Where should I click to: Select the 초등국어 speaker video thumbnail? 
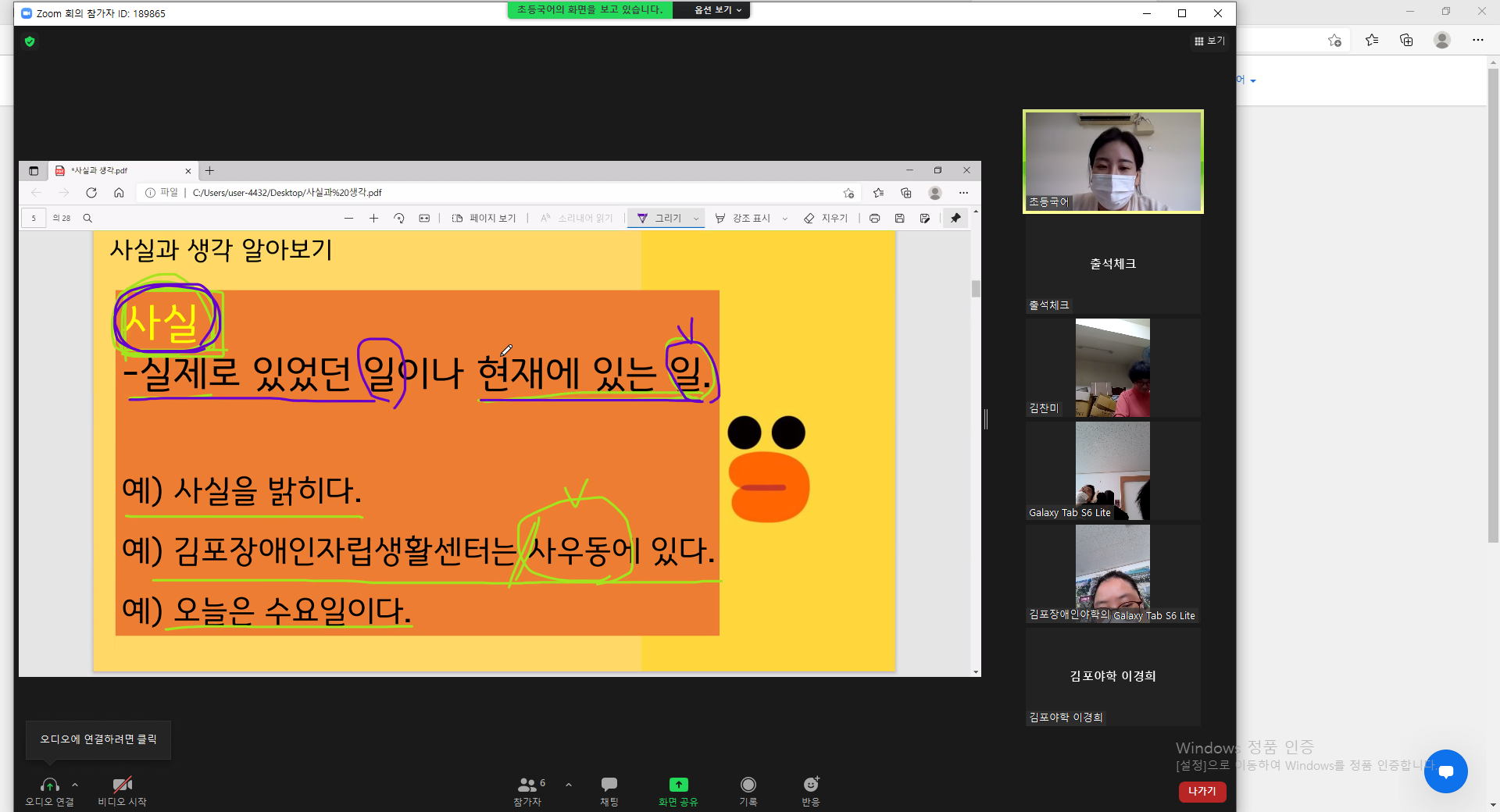pyautogui.click(x=1113, y=162)
